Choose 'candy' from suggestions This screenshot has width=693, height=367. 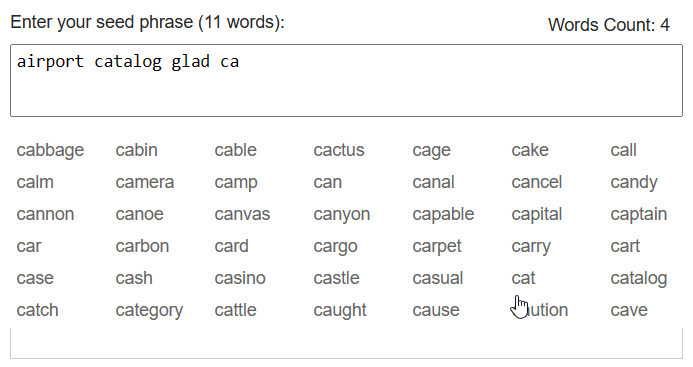click(634, 182)
